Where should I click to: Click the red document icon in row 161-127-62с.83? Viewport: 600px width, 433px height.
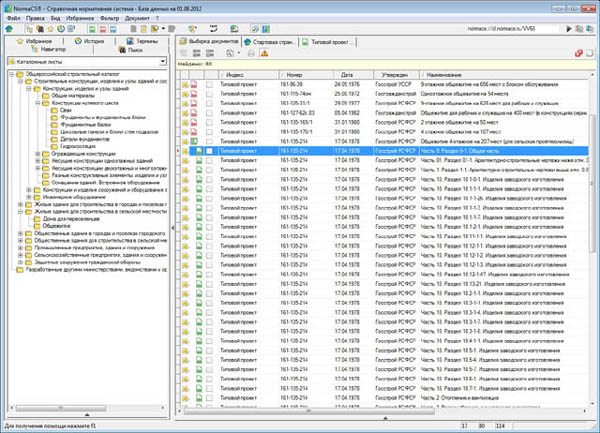click(x=194, y=113)
